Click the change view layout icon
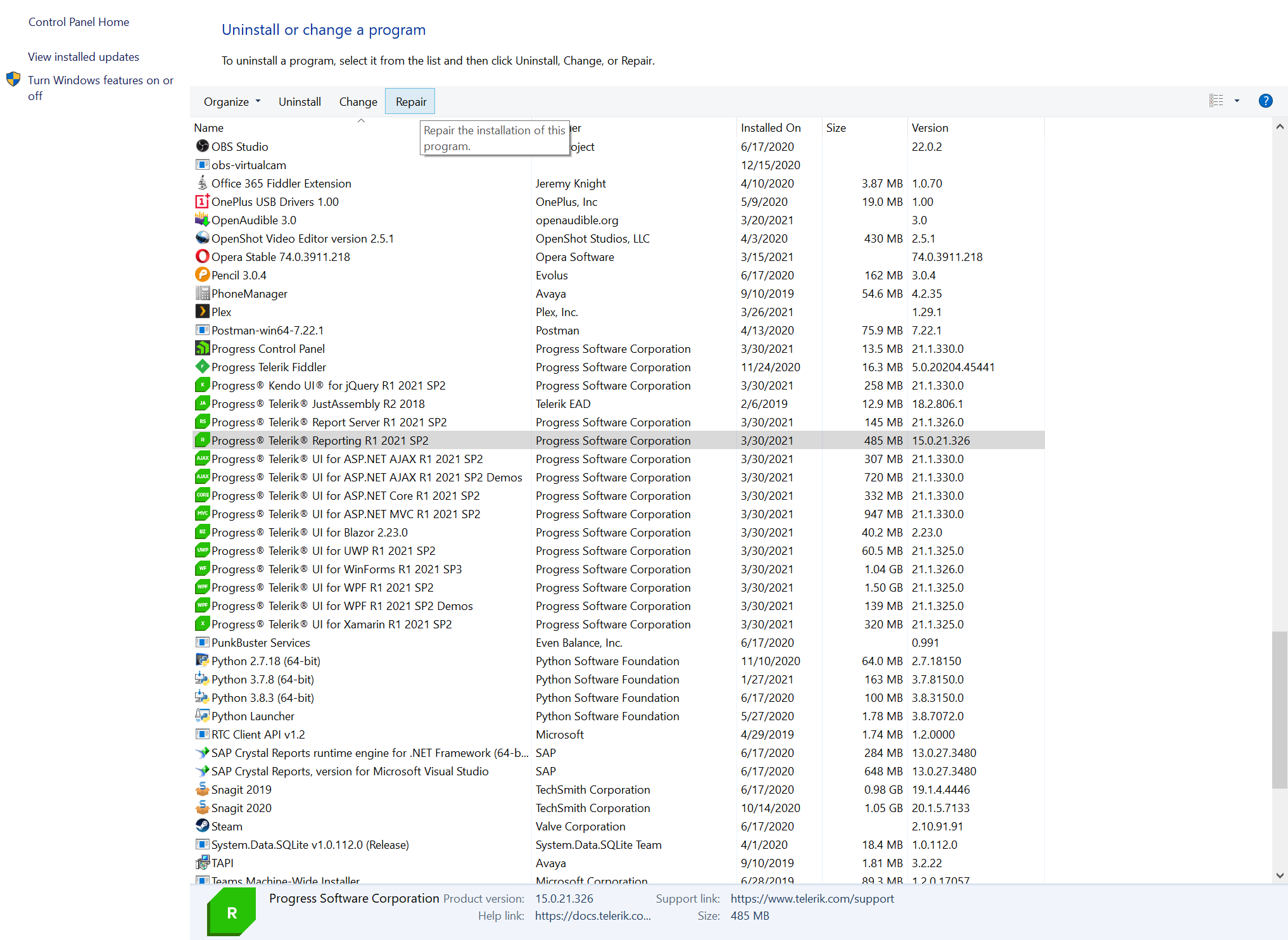This screenshot has width=1288, height=940. [x=1216, y=101]
